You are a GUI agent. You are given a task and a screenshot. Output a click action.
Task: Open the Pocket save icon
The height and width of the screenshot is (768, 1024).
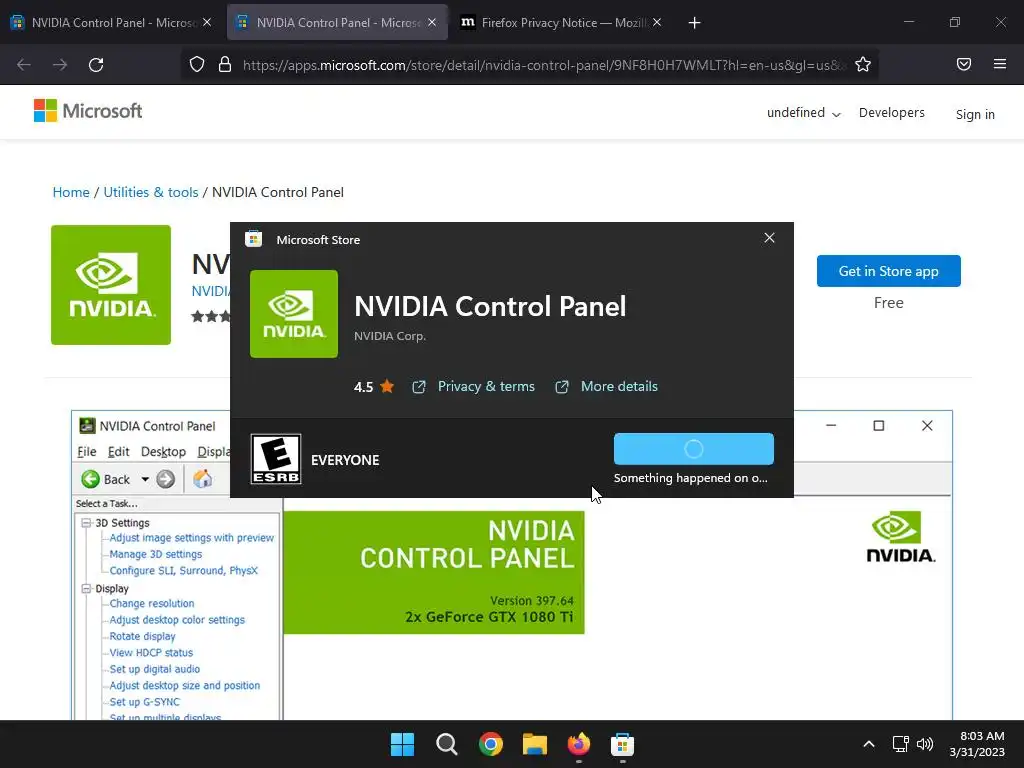click(x=964, y=64)
